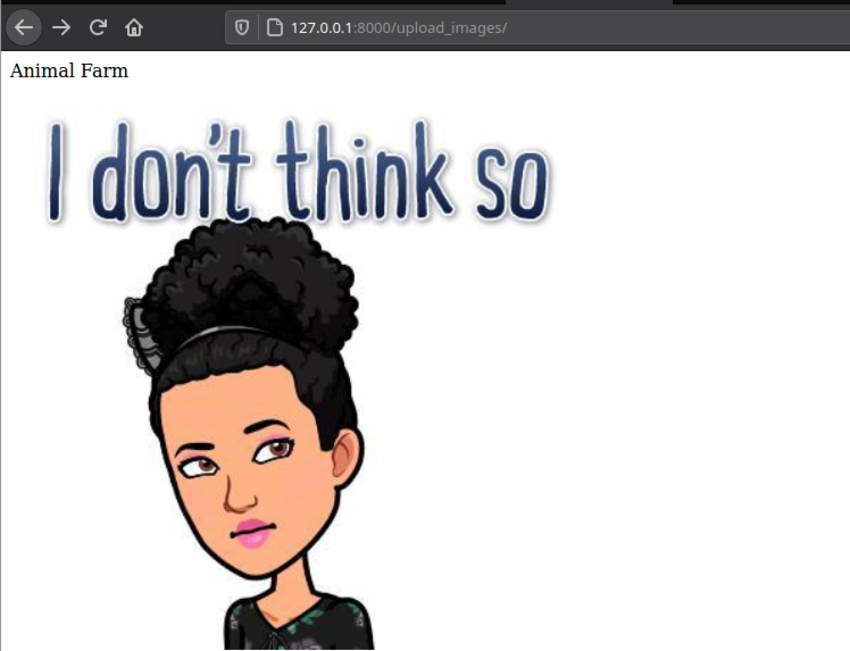Click the word "so" in image caption

click(512, 187)
